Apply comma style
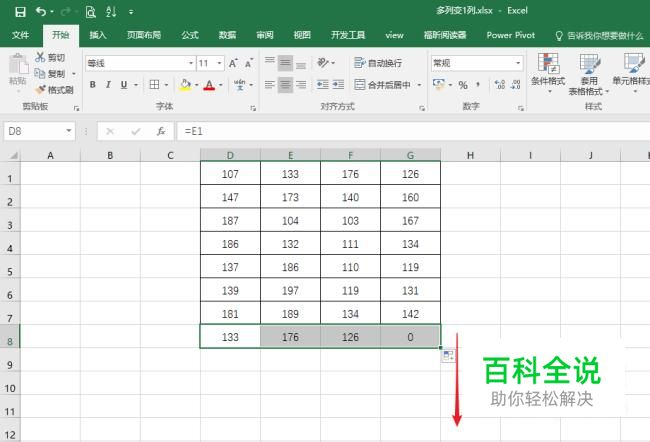 pyautogui.click(x=478, y=85)
